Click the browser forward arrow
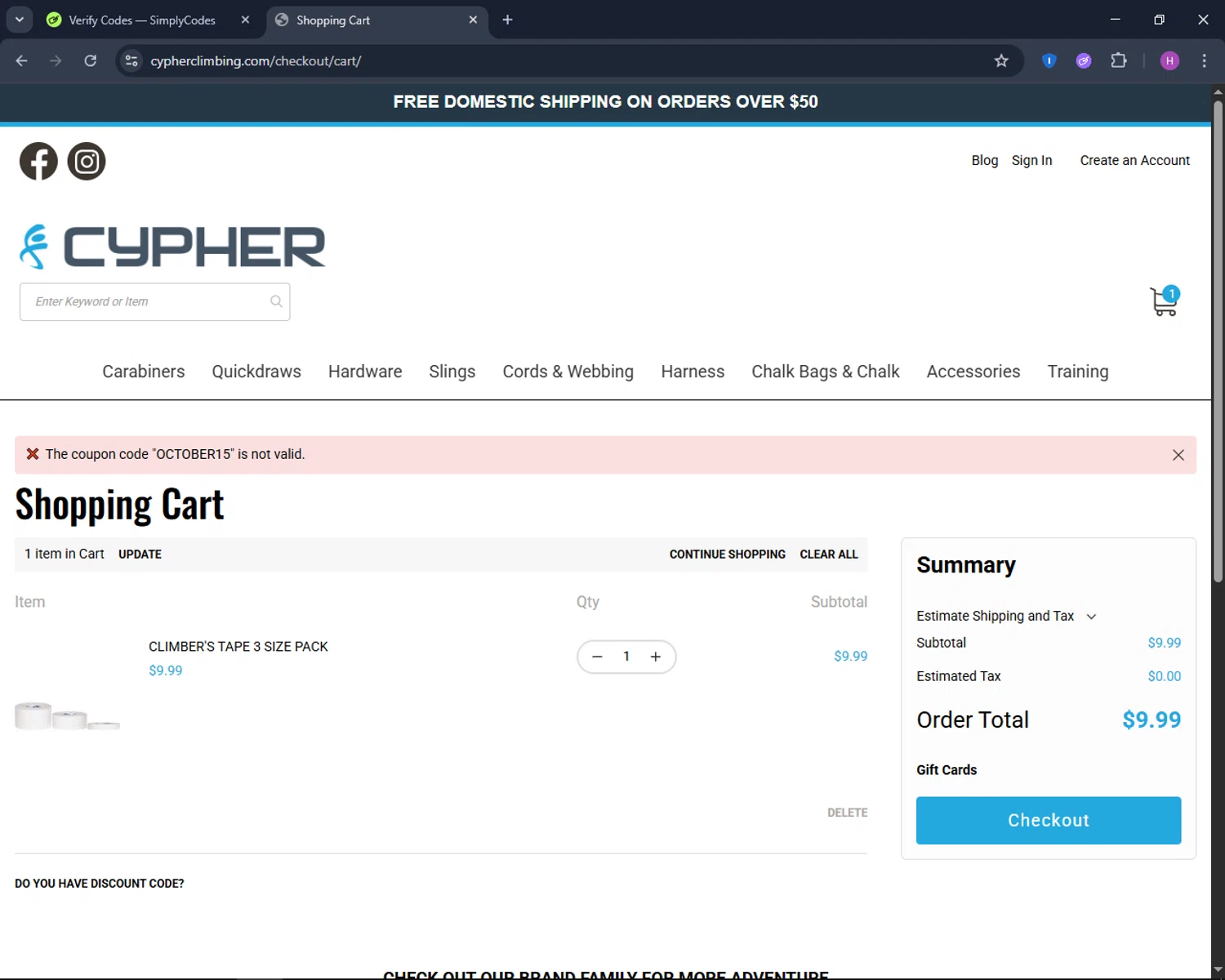 click(x=56, y=60)
